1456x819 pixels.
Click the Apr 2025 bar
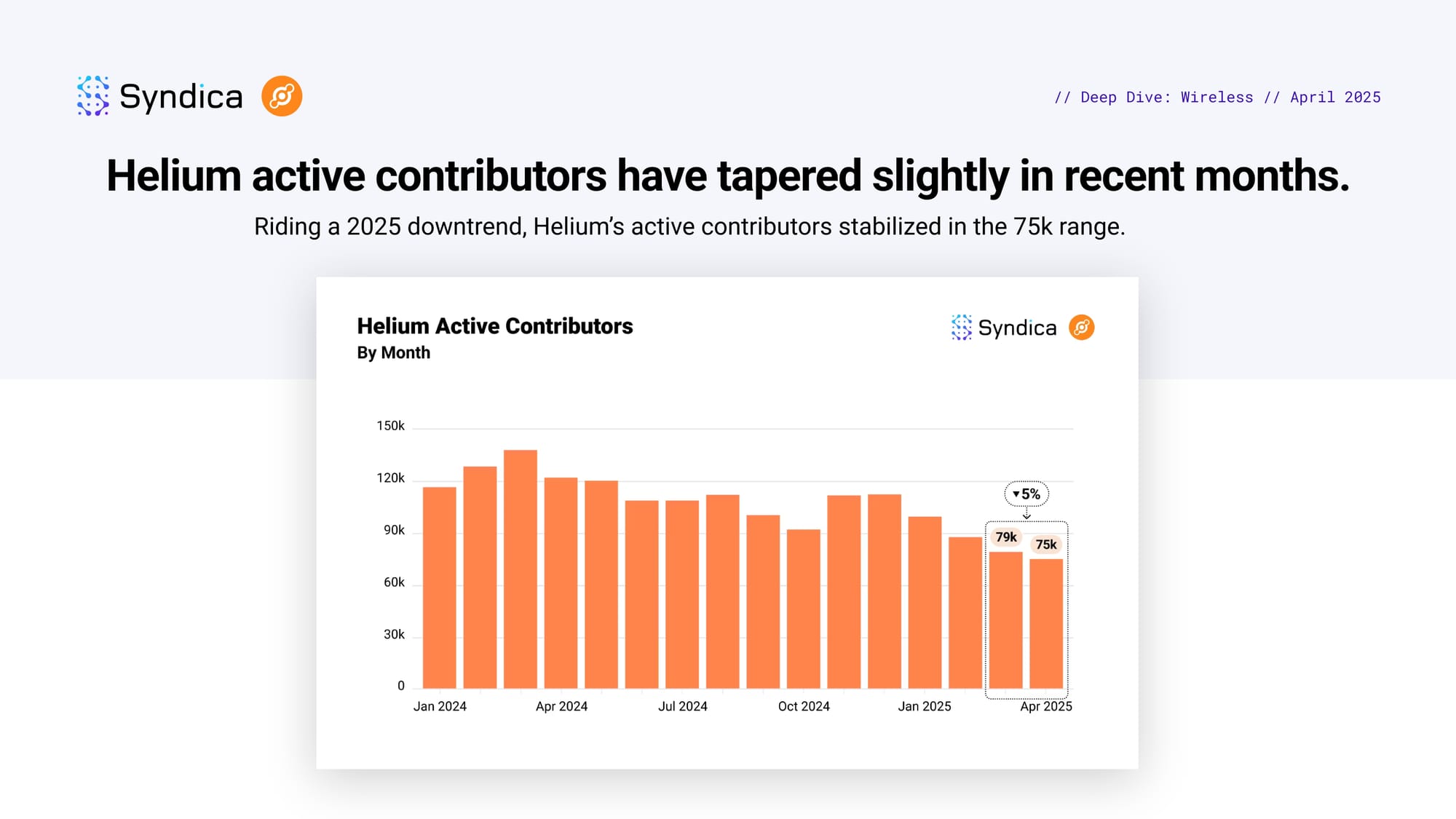pos(1045,623)
